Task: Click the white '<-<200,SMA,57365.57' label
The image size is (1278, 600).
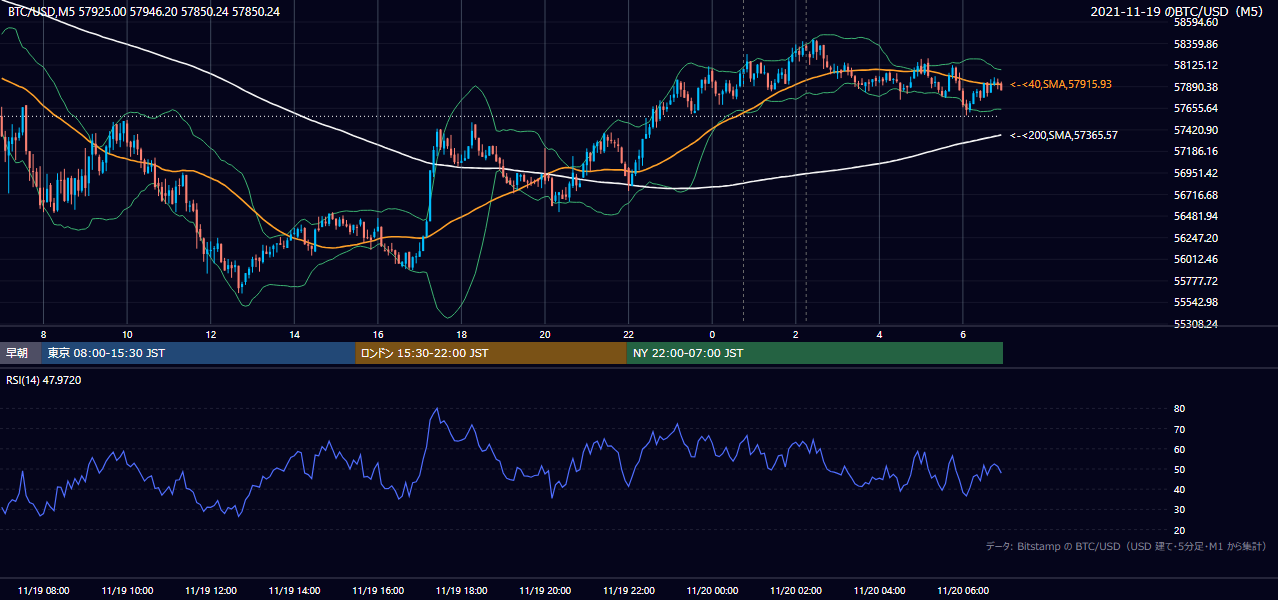Action: click(x=1064, y=135)
